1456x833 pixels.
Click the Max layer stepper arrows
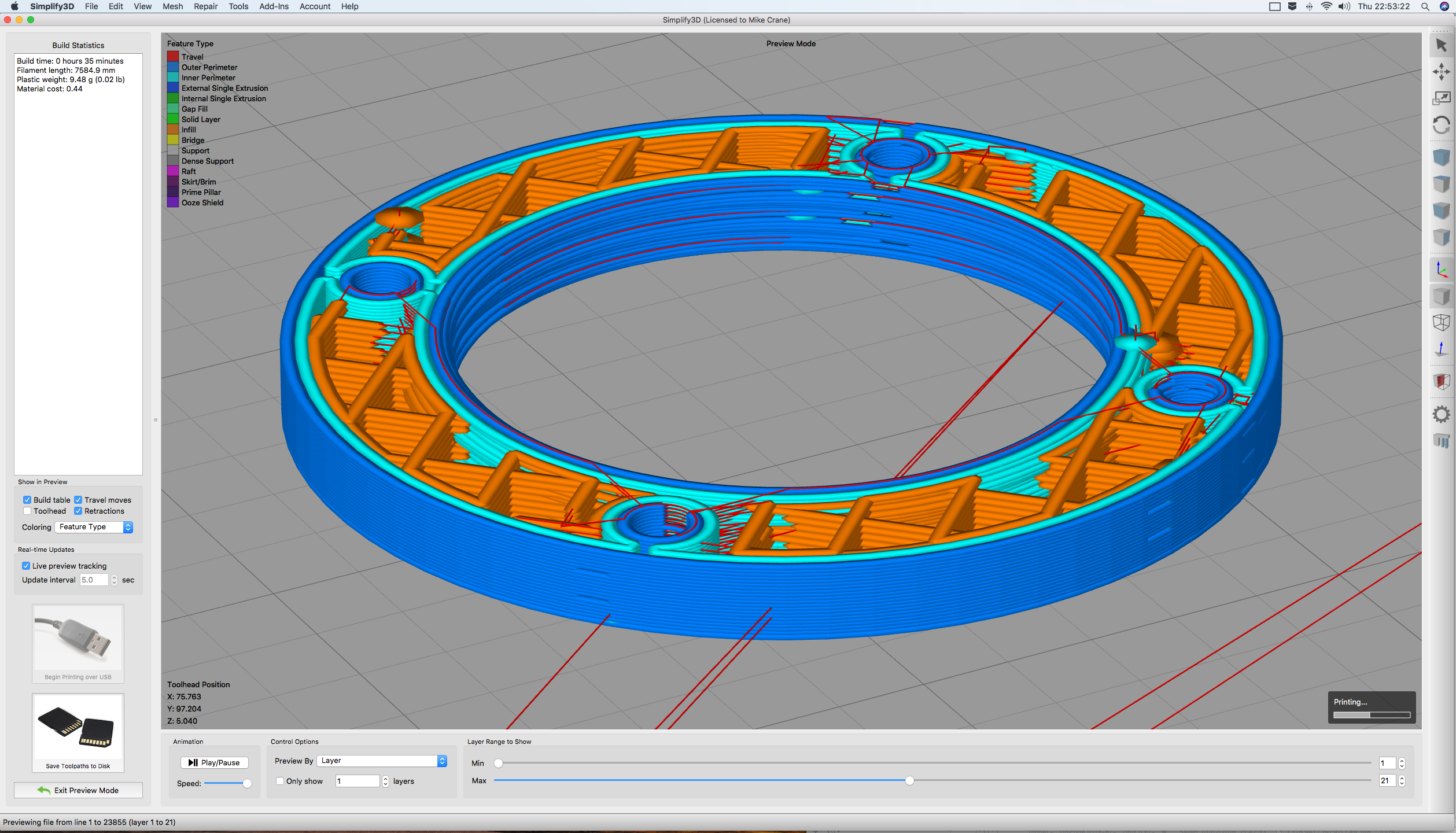[1402, 781]
